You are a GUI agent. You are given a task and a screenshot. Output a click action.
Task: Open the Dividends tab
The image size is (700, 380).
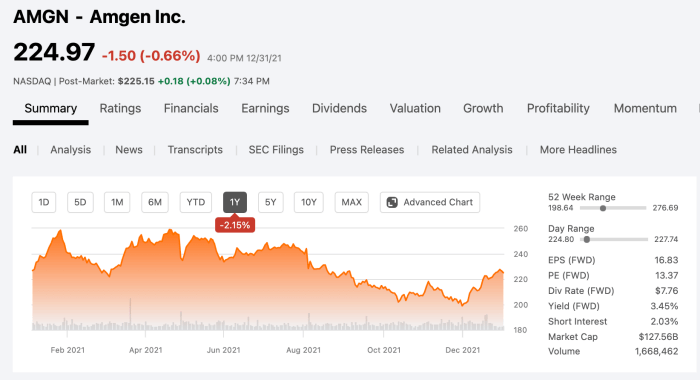[339, 109]
